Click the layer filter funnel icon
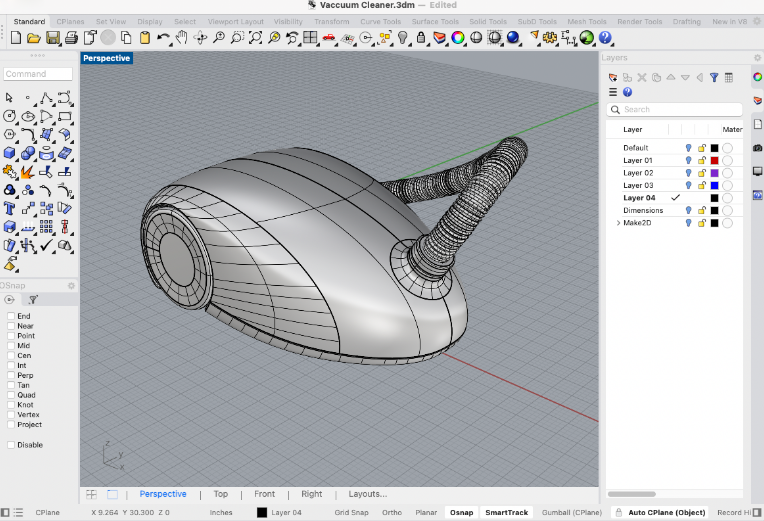764x521 pixels. (x=714, y=77)
